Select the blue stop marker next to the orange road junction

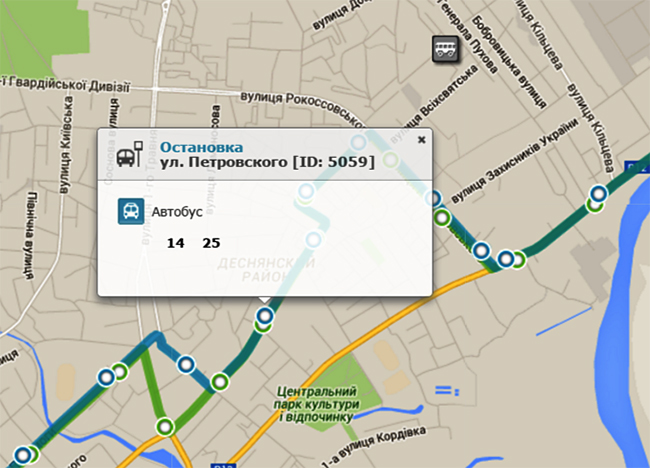506,259
